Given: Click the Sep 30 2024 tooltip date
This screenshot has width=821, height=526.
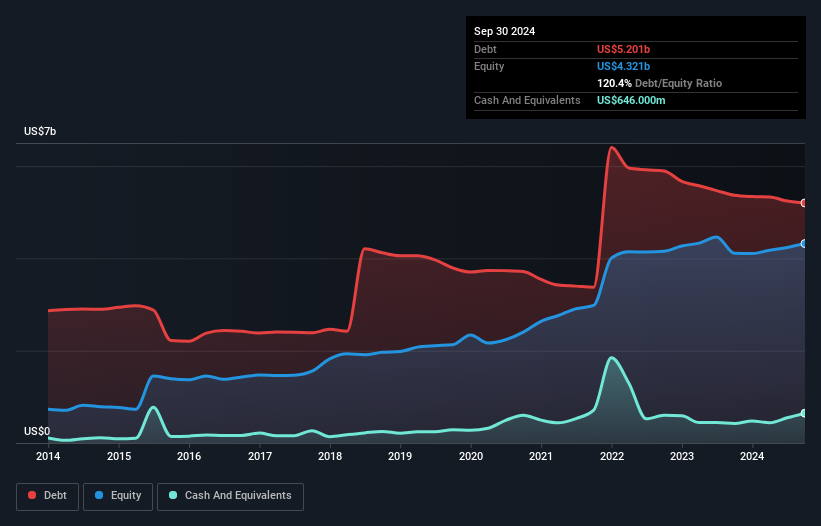Looking at the screenshot, I should pyautogui.click(x=504, y=31).
